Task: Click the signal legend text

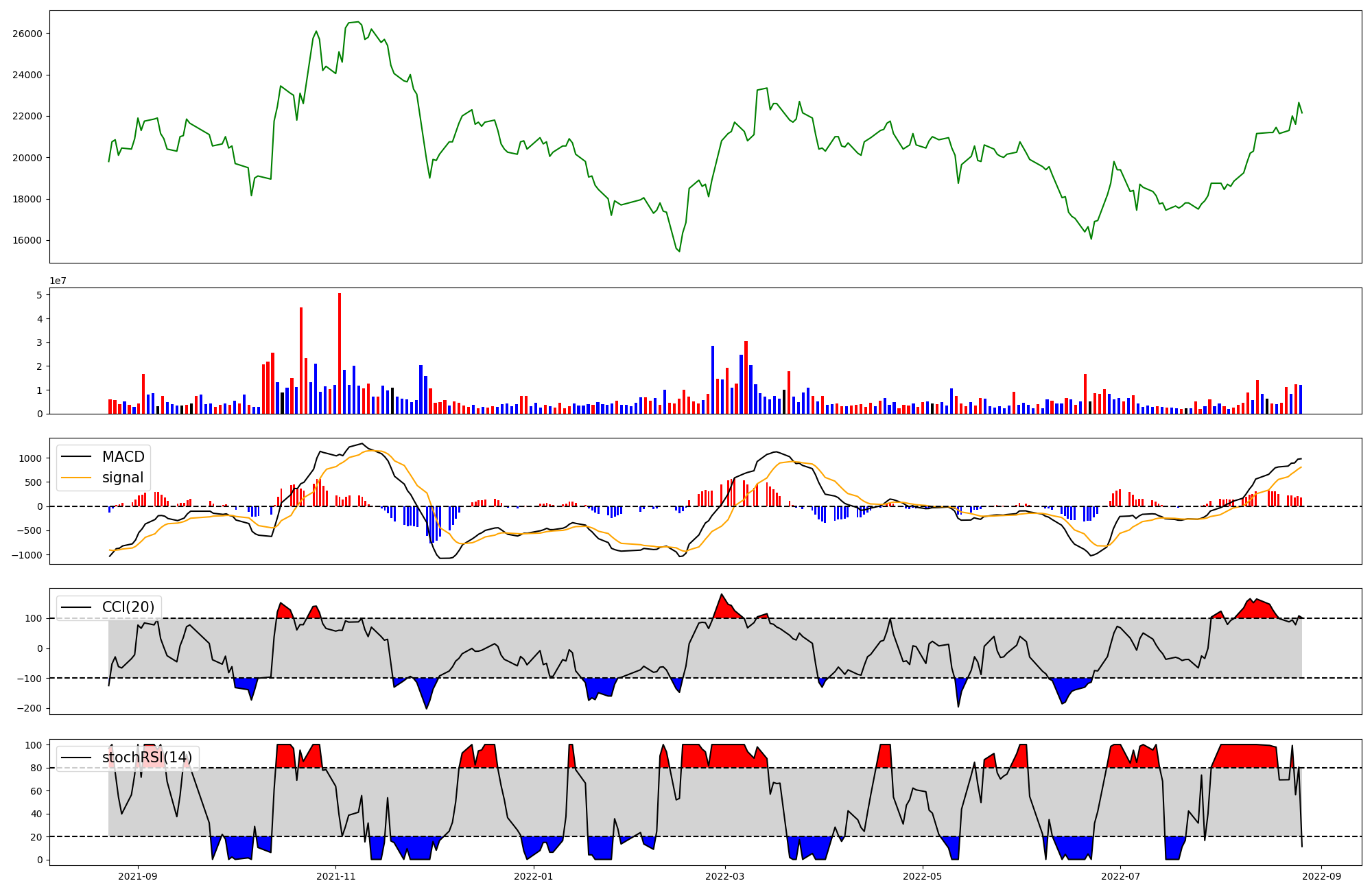Action: point(123,478)
